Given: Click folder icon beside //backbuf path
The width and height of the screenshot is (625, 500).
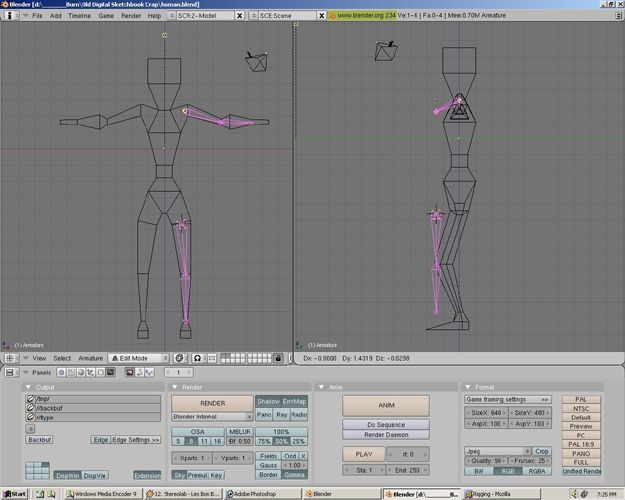Looking at the screenshot, I should pos(30,408).
